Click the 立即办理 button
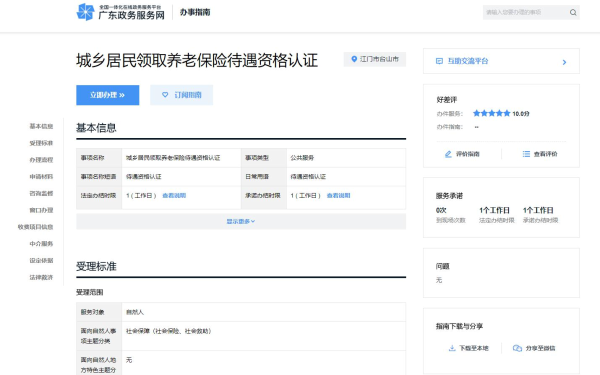The image size is (600, 375). [108, 95]
